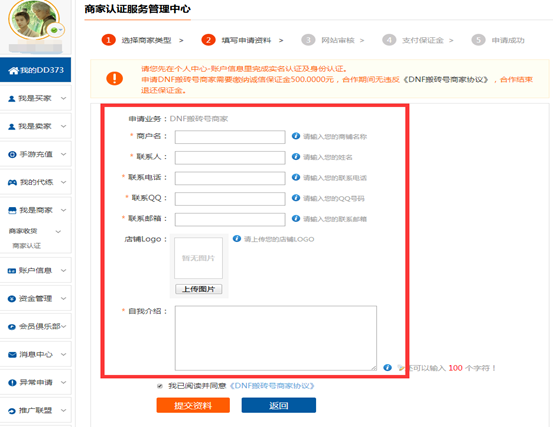Click info icon next to 联系电话 field
The height and width of the screenshot is (427, 553).
[296, 177]
